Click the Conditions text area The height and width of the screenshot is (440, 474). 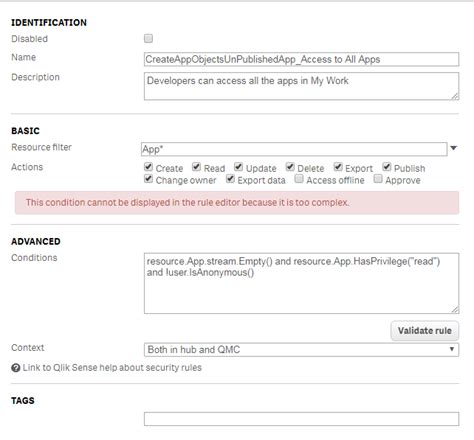301,283
